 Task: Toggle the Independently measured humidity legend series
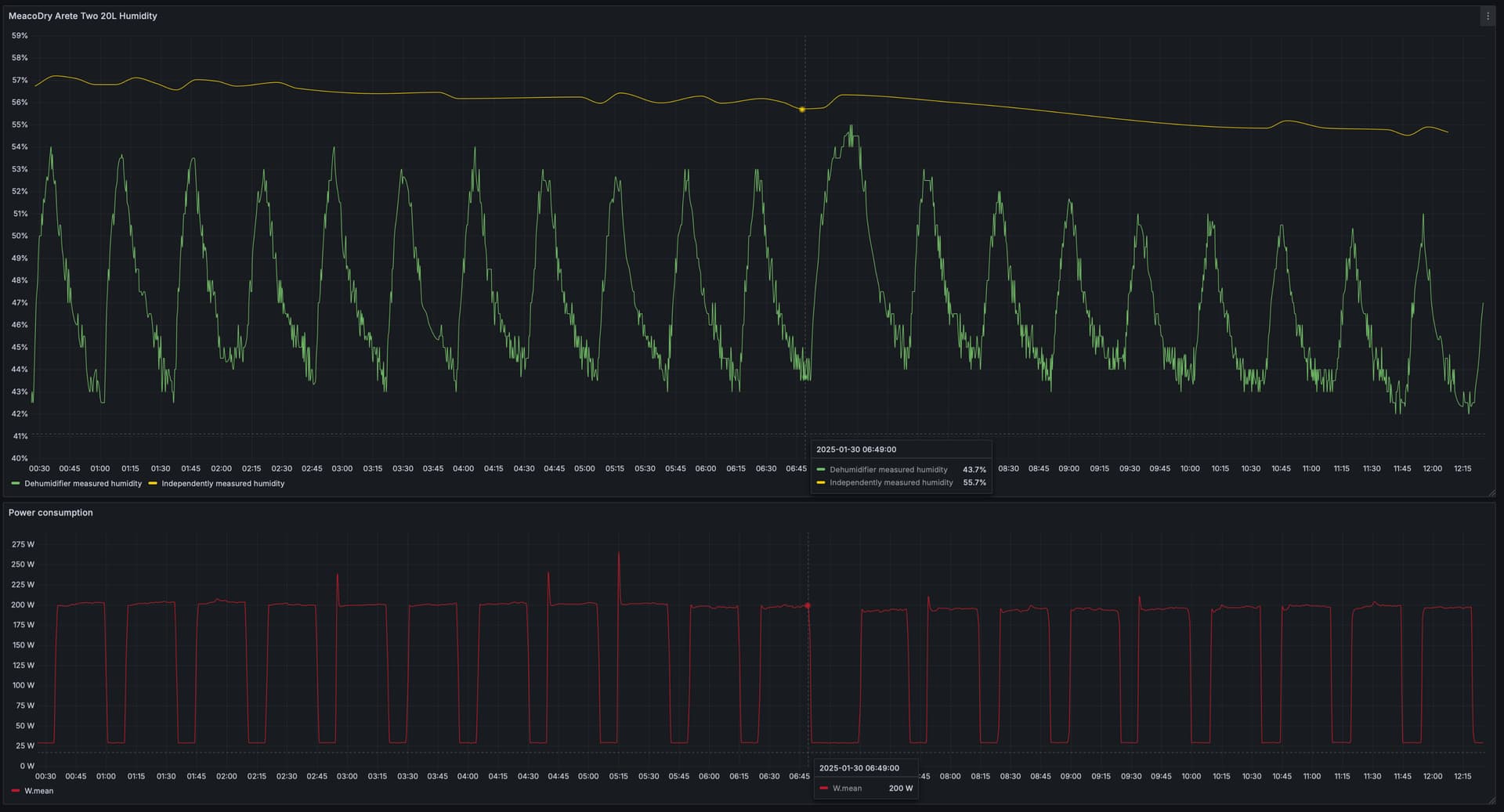click(x=222, y=484)
